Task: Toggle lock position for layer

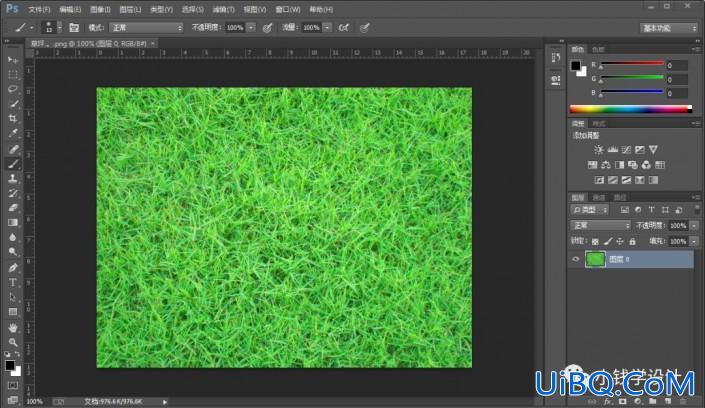Action: tap(620, 242)
